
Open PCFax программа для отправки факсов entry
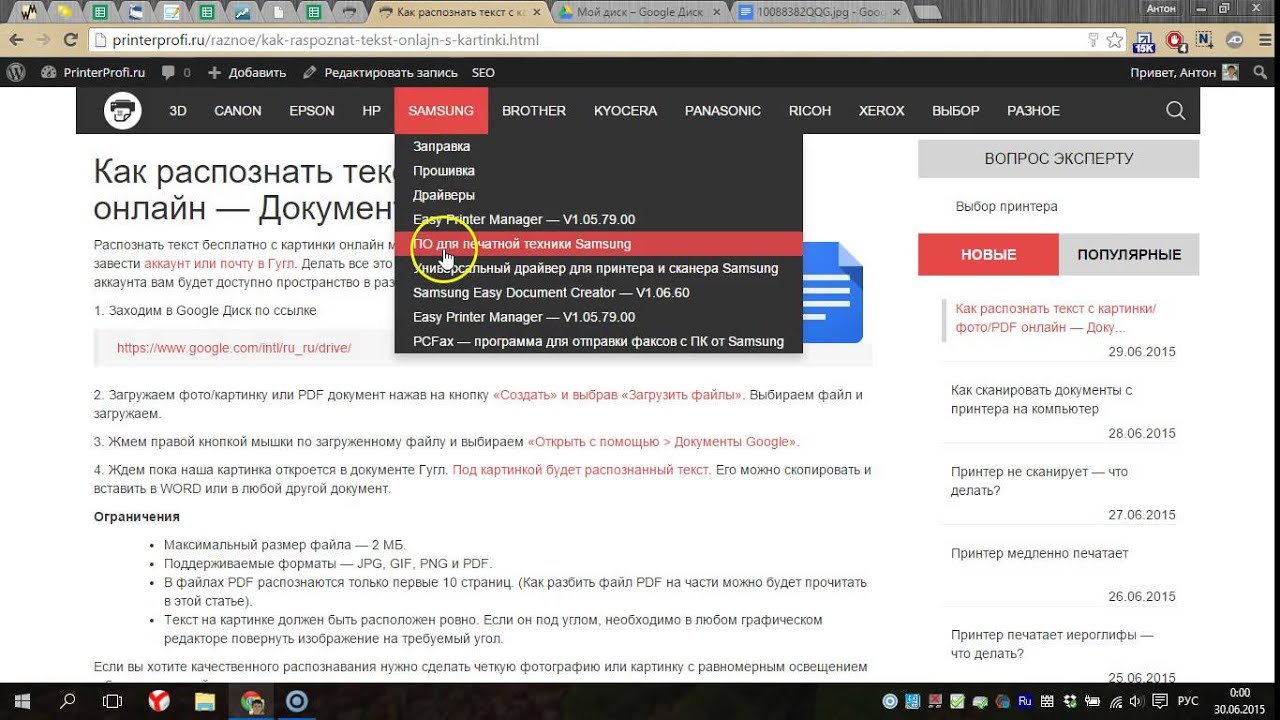599,341
